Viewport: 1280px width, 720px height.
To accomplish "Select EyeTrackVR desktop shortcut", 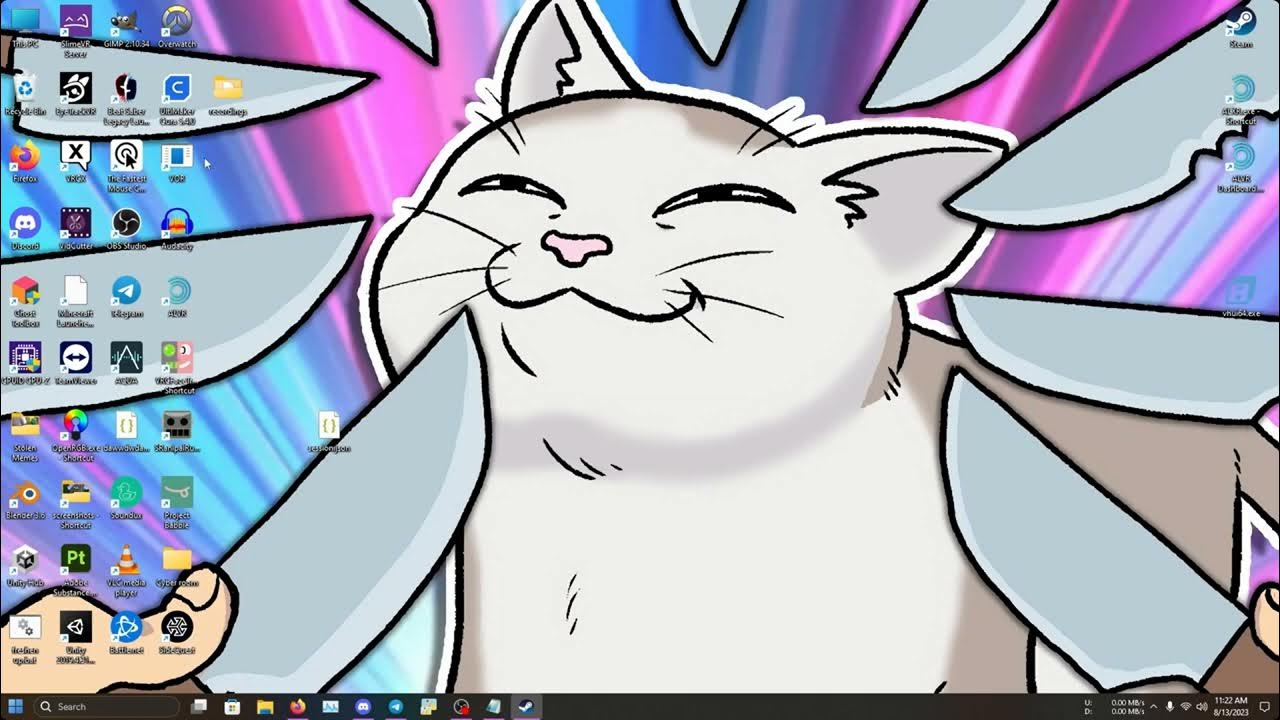I will pyautogui.click(x=75, y=93).
